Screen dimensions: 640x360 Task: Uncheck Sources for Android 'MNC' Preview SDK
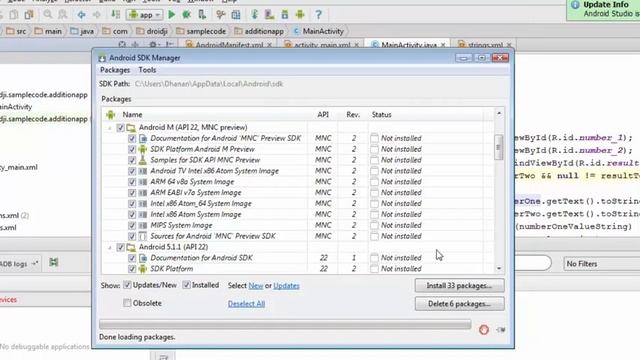[x=132, y=236]
